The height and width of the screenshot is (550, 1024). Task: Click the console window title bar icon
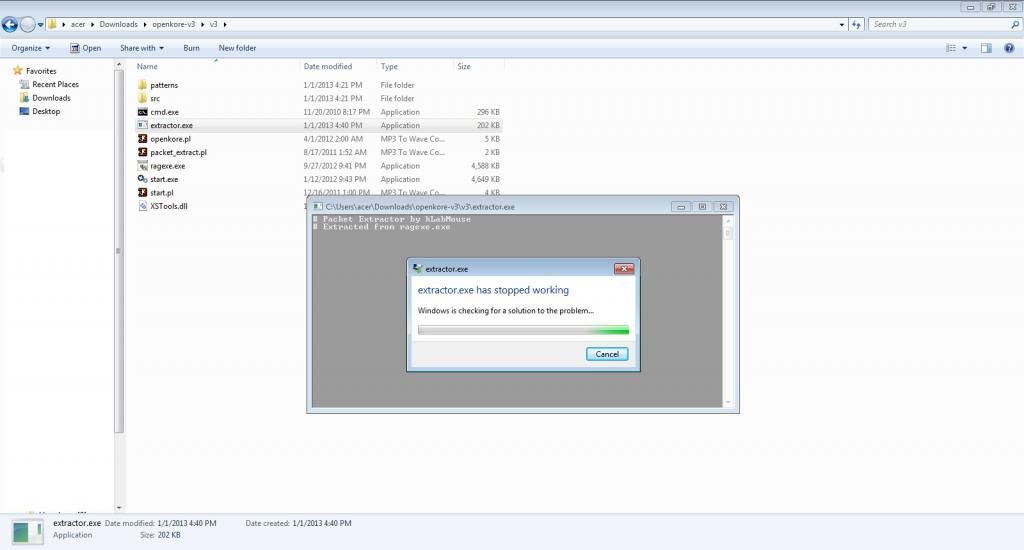point(317,206)
